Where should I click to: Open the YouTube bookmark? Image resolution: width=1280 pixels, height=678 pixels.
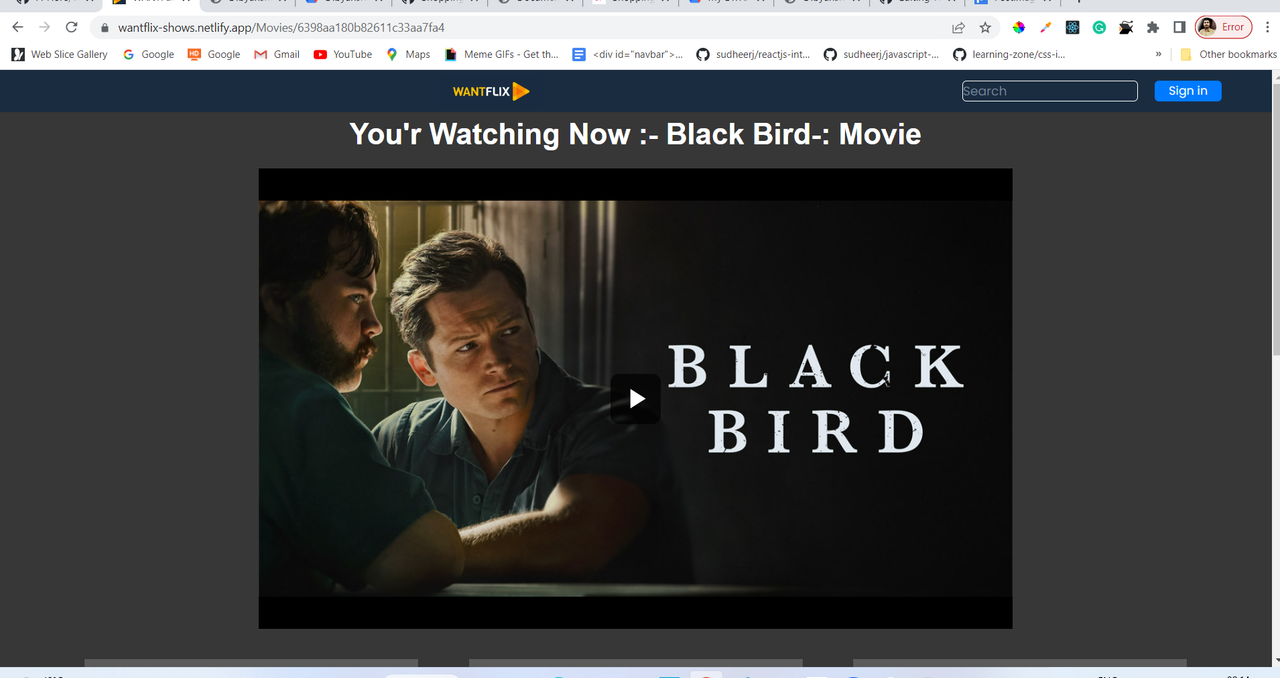tap(342, 54)
